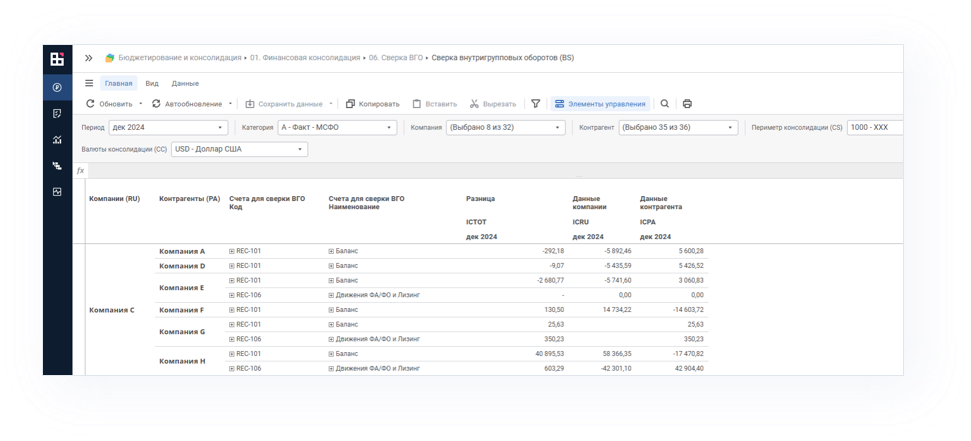
Task: Select the Компания E counterparty cell
Action: [x=182, y=288]
